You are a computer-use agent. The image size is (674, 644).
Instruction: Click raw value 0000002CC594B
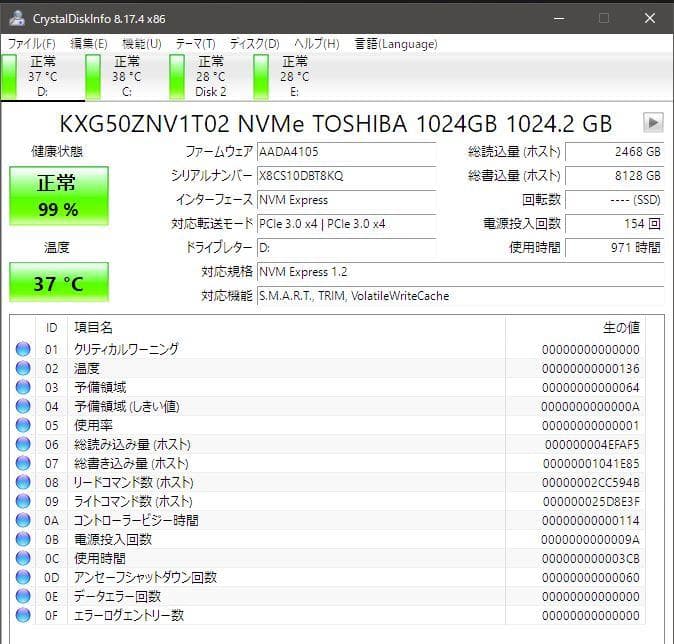click(x=591, y=482)
